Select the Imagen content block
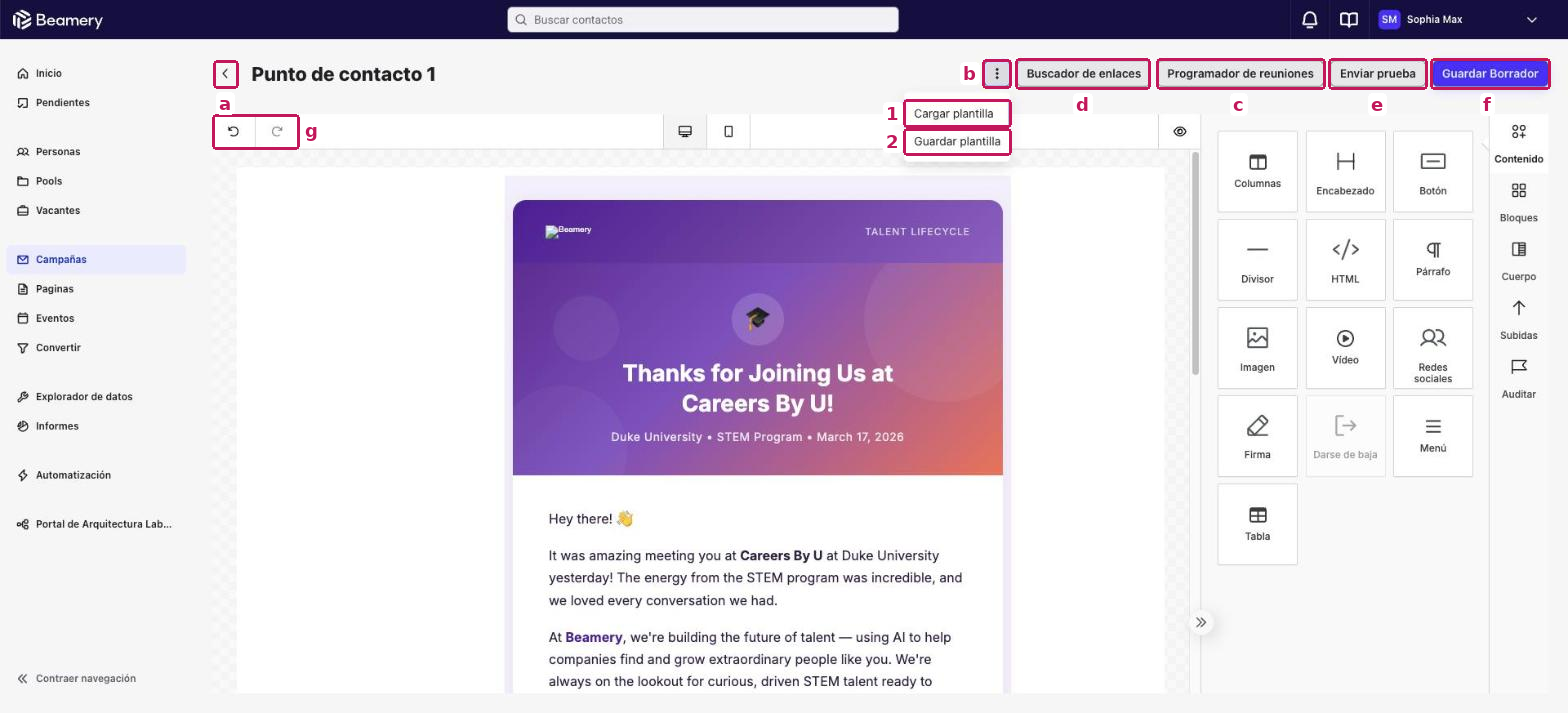This screenshot has width=1568, height=713. (1257, 347)
